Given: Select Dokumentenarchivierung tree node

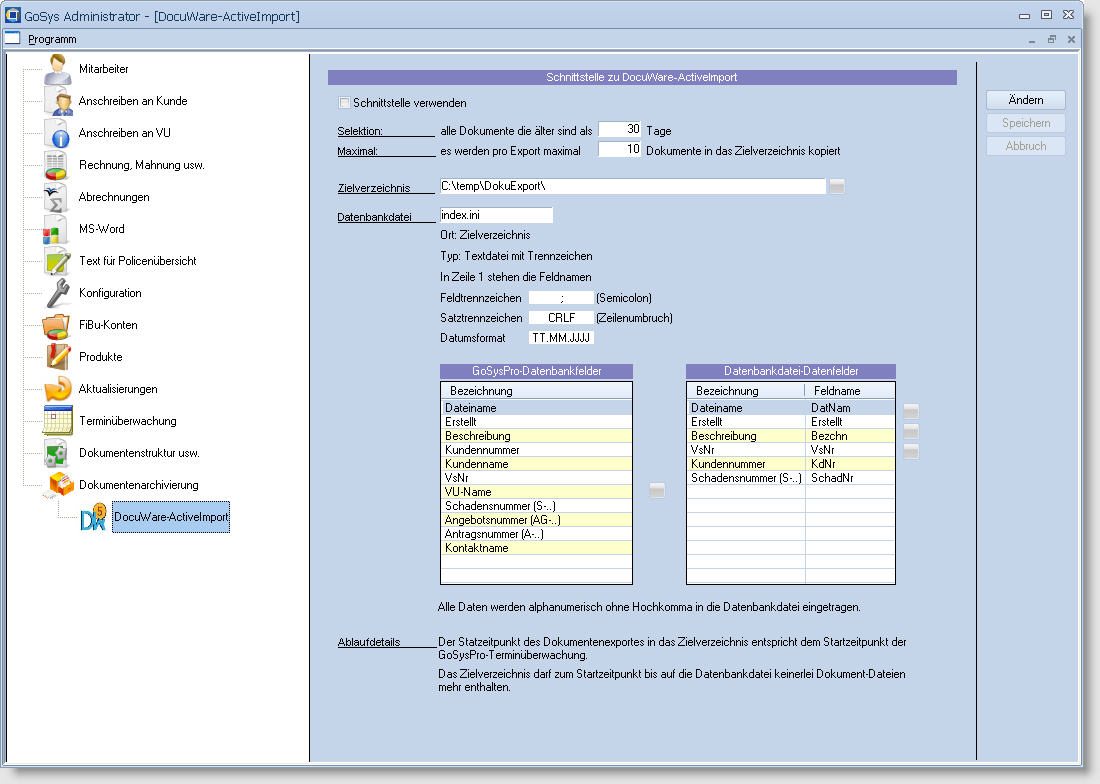Looking at the screenshot, I should pyautogui.click(x=138, y=485).
